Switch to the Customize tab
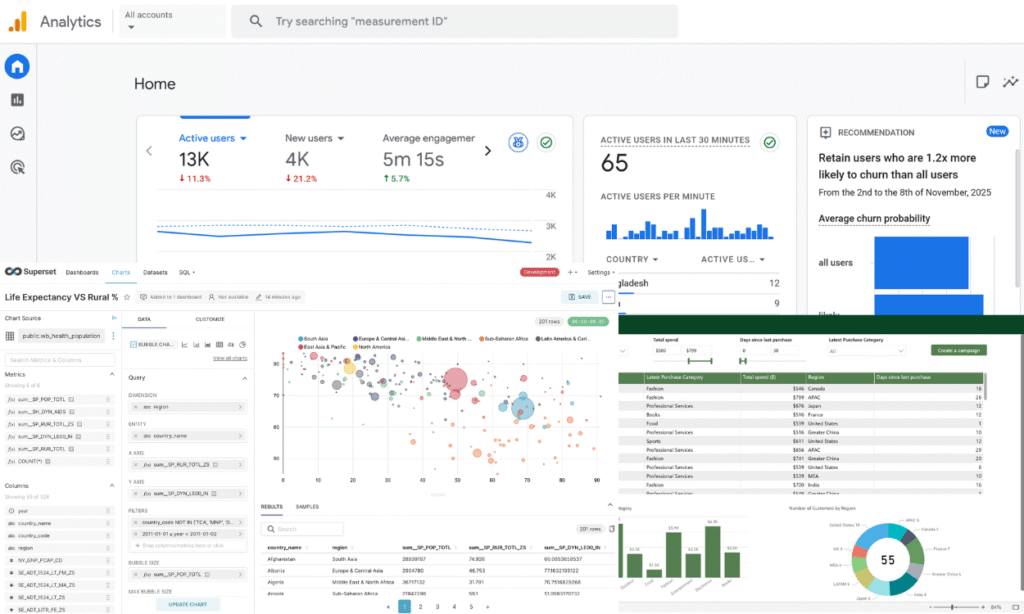1024x614 pixels. [x=210, y=320]
